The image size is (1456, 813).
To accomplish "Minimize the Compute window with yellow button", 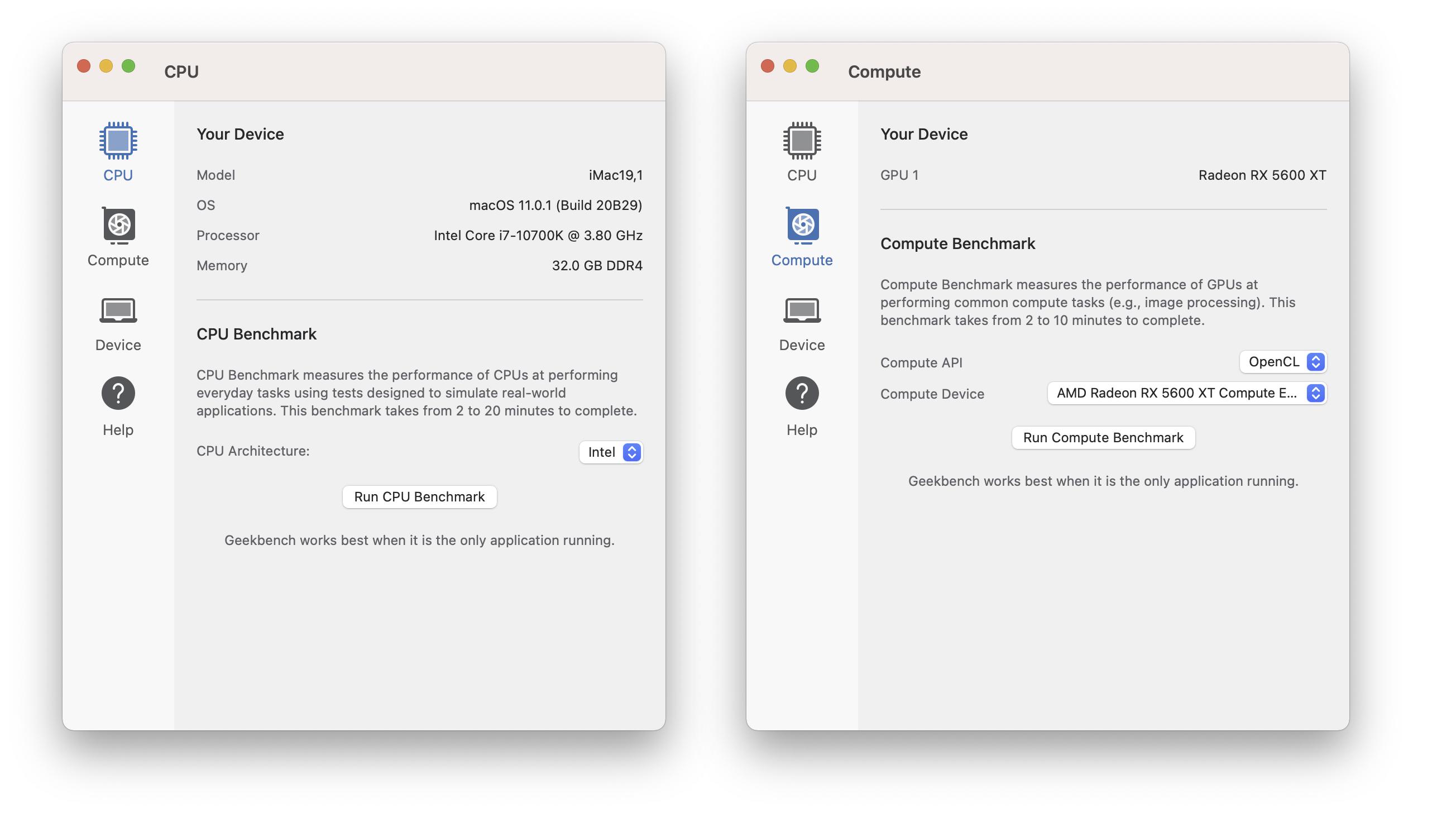I will pos(789,66).
